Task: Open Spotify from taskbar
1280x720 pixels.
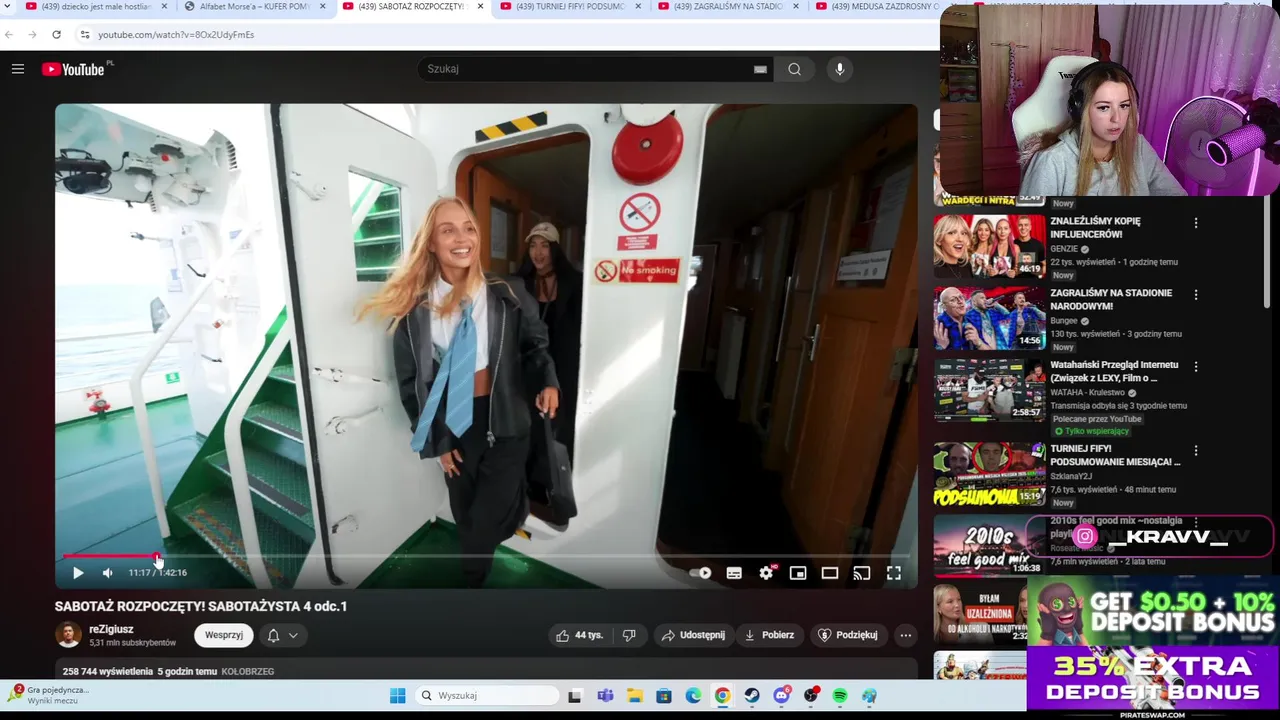Action: (x=840, y=695)
